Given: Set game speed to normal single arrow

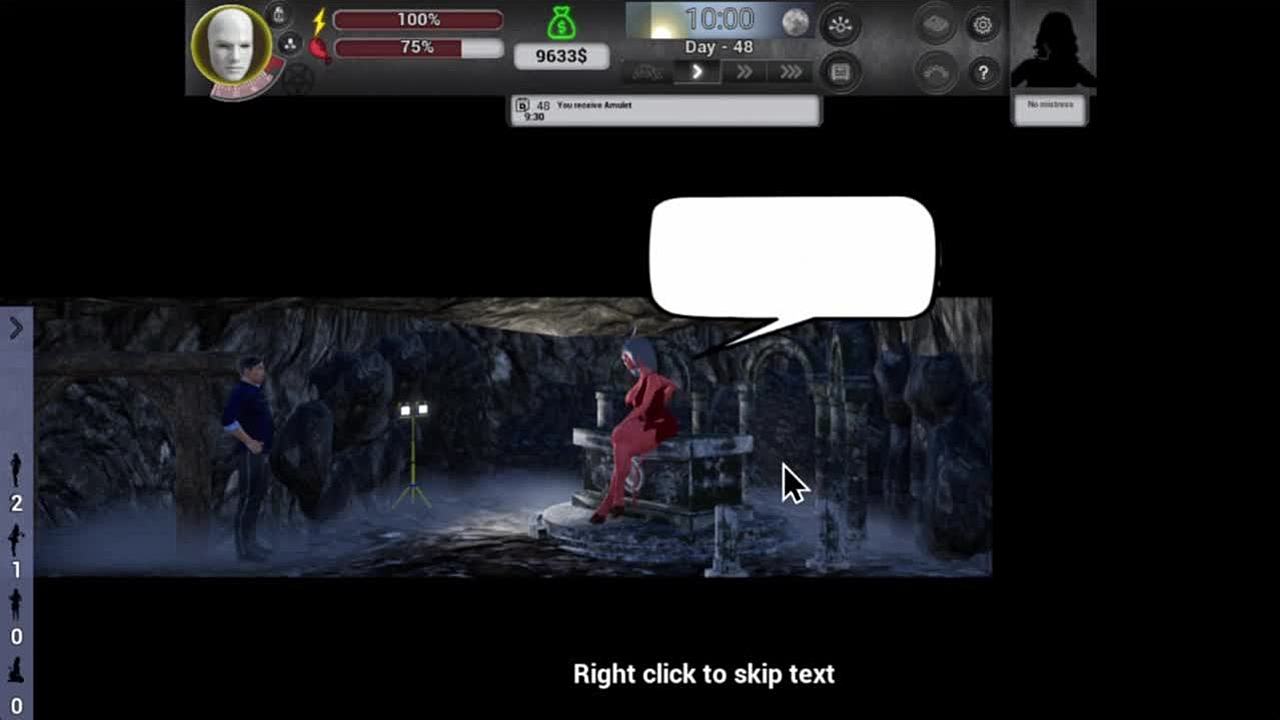Looking at the screenshot, I should pos(697,72).
